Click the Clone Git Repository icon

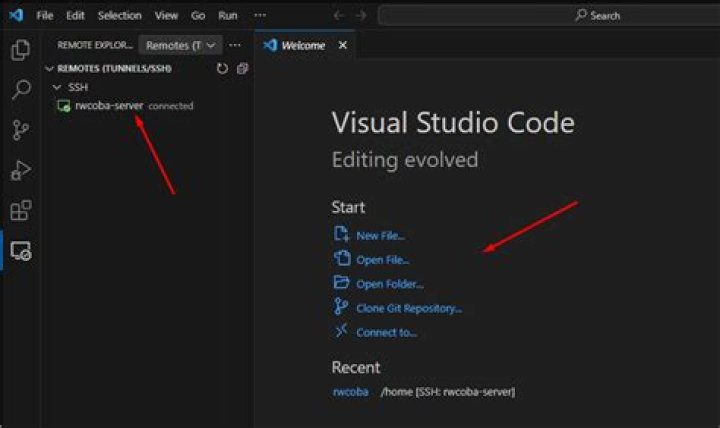341,306
